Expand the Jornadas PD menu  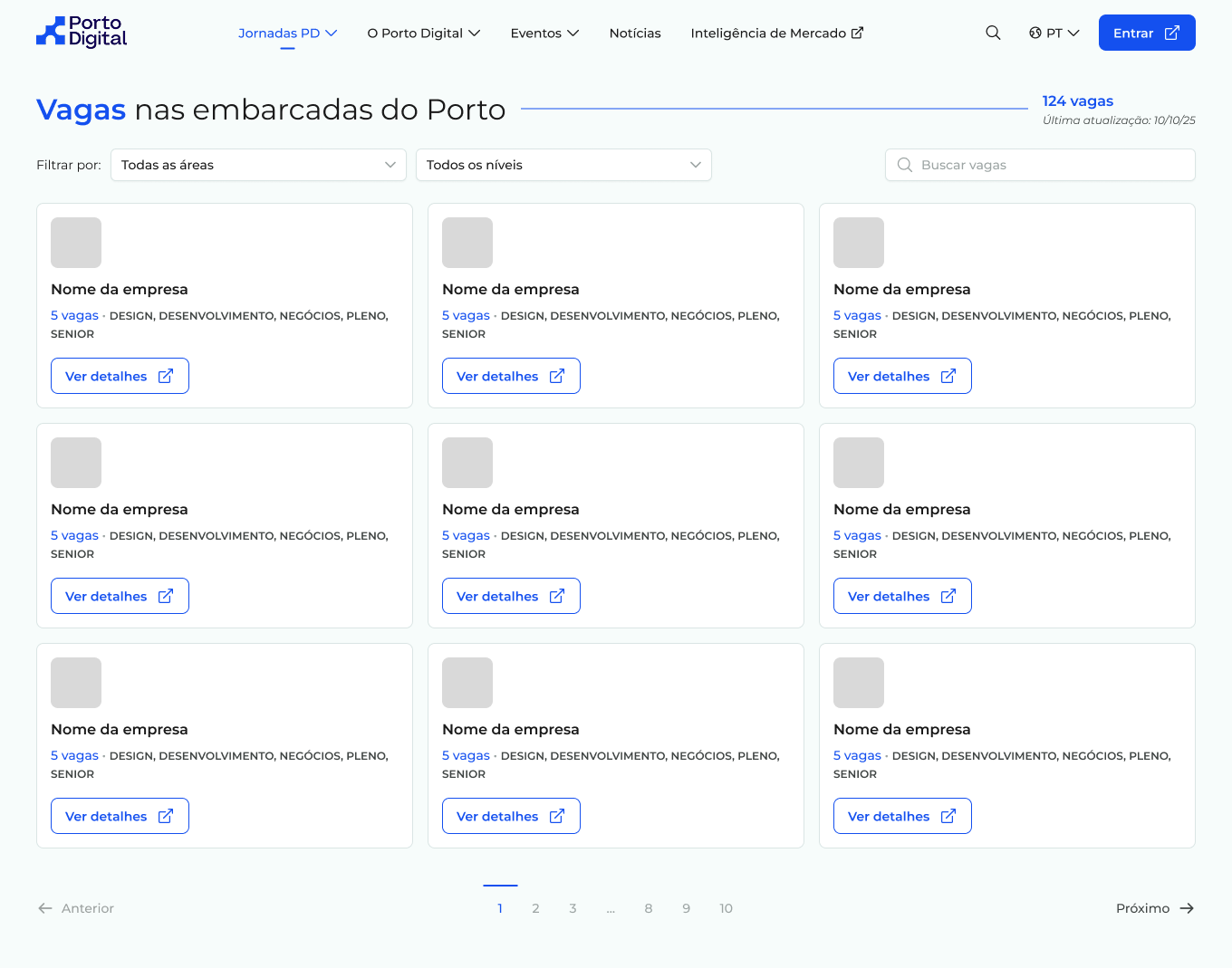pos(287,33)
